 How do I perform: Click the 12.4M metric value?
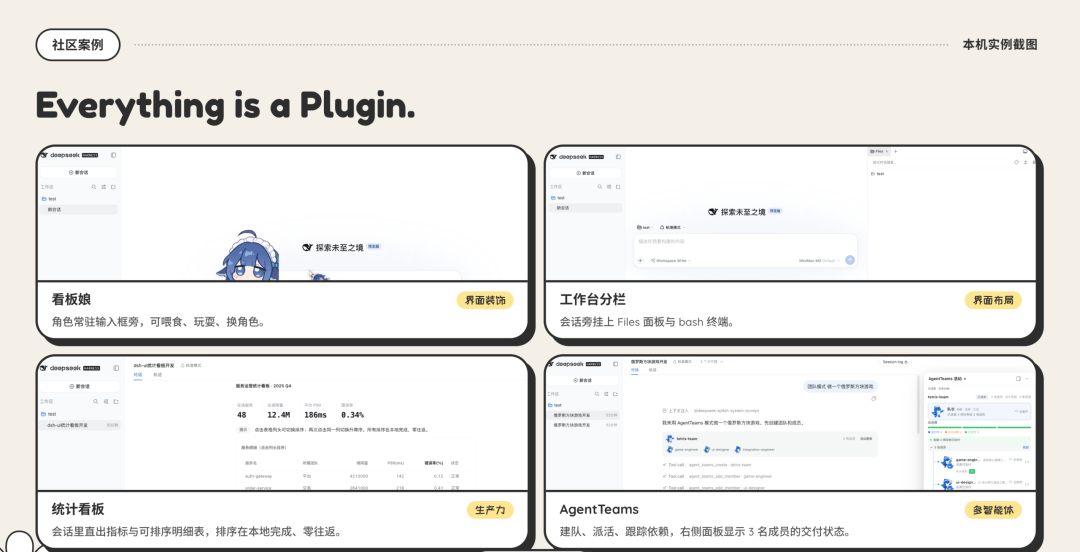[x=279, y=415]
